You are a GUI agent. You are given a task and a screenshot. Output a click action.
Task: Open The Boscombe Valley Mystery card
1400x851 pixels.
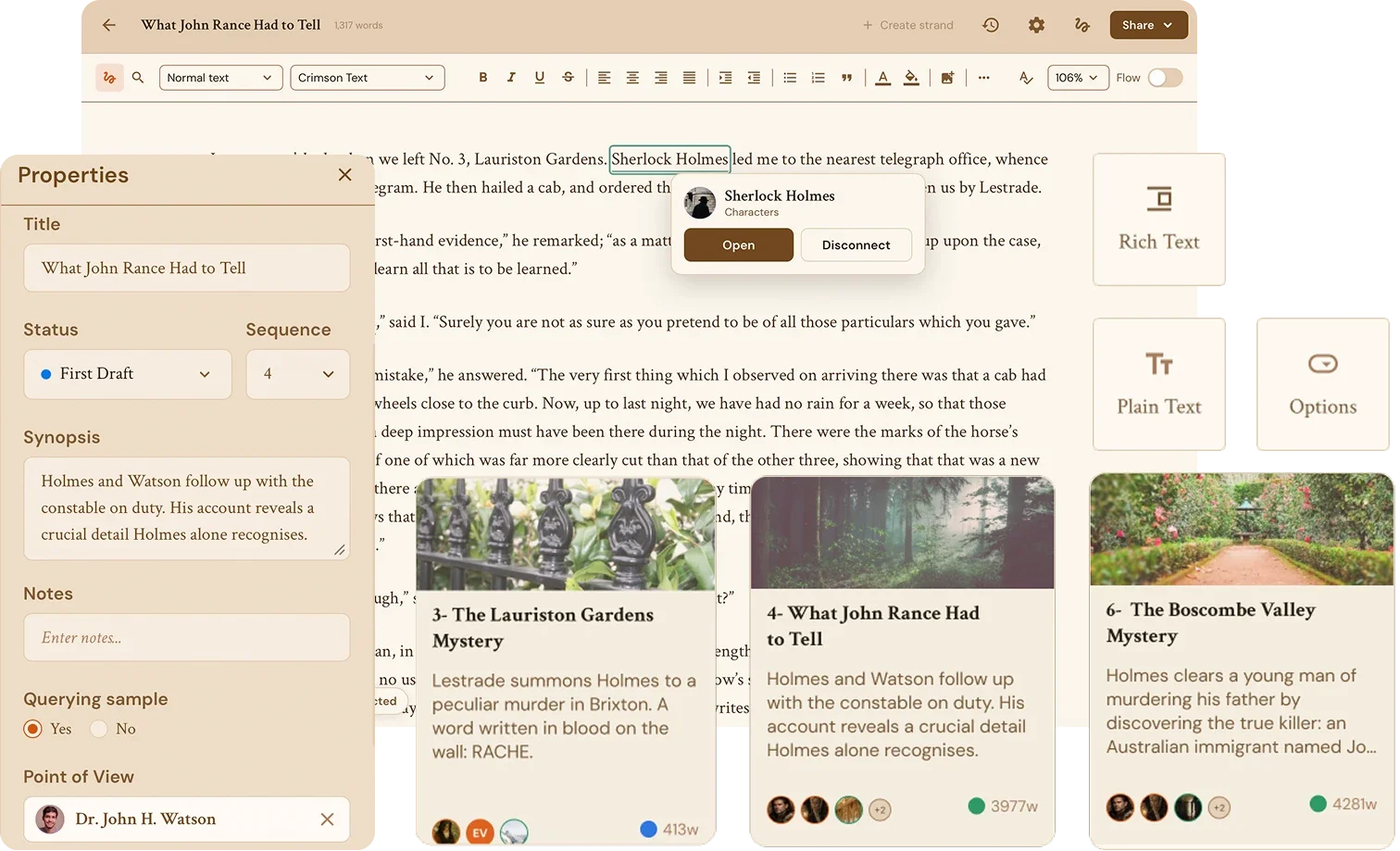(x=1243, y=661)
